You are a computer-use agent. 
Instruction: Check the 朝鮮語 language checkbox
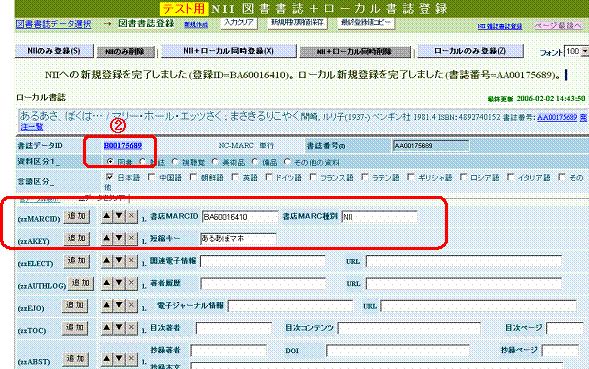point(193,177)
